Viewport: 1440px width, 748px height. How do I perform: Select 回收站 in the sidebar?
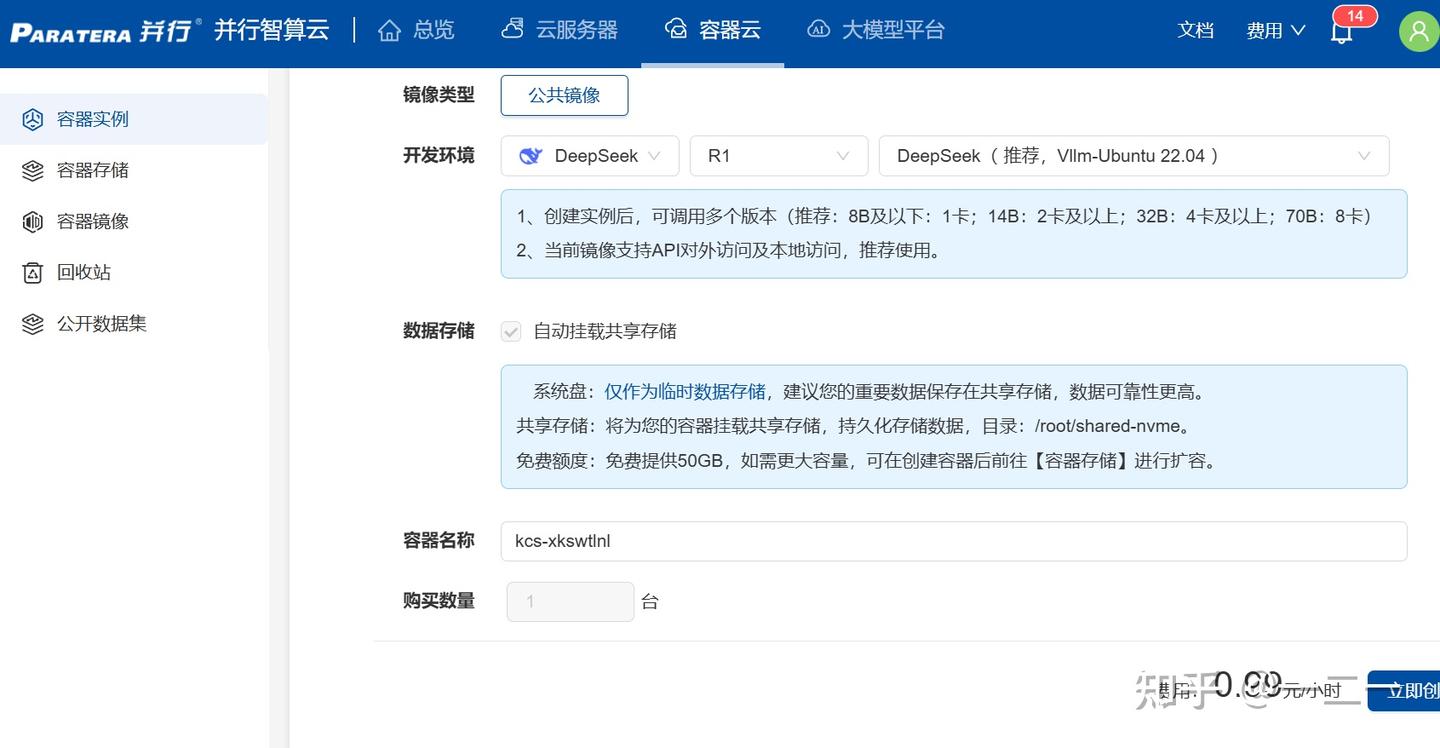pyautogui.click(x=134, y=272)
